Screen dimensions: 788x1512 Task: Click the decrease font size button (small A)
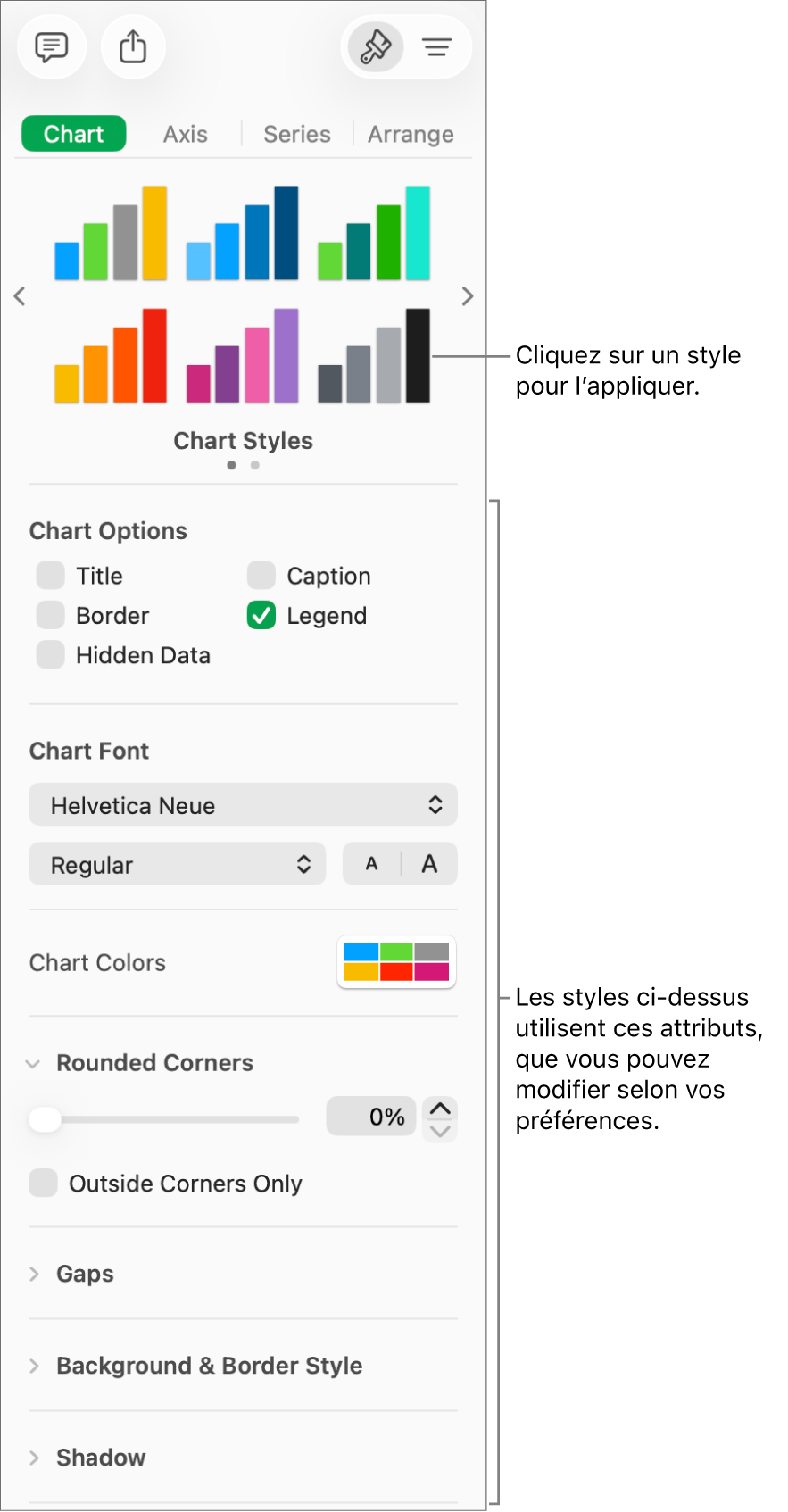(370, 863)
